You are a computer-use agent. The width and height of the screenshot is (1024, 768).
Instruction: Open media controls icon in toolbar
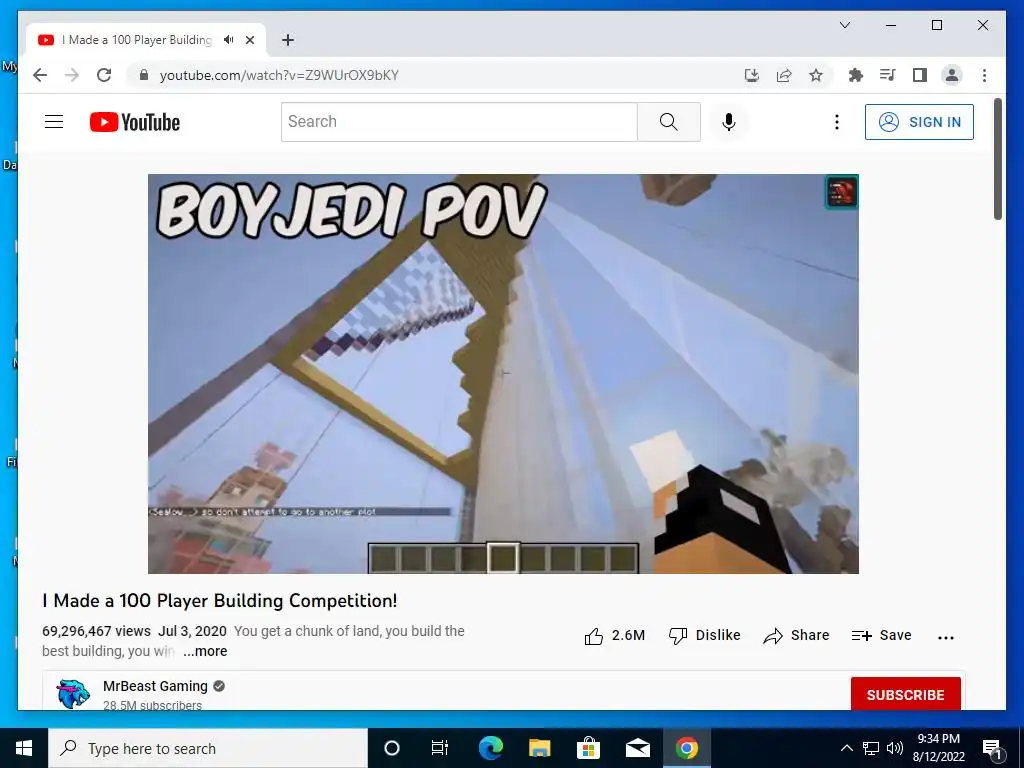(887, 75)
